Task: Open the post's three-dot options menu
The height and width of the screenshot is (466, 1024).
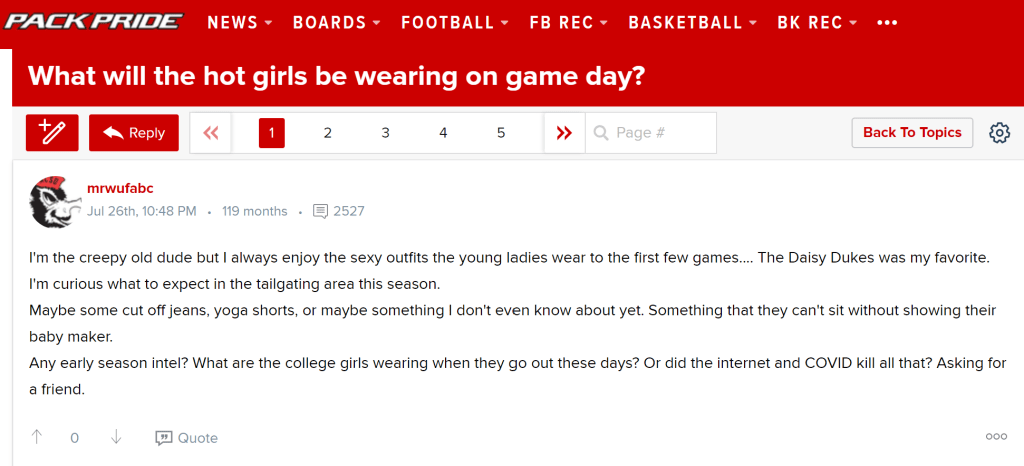Action: (996, 437)
